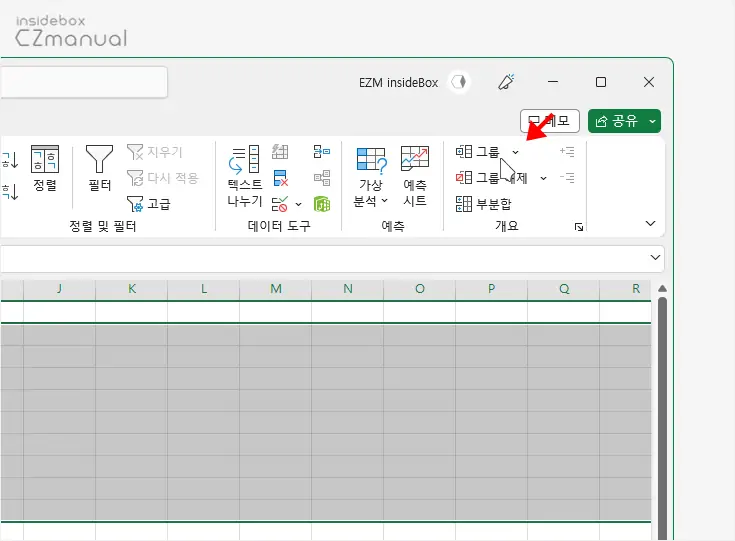Image resolution: width=735 pixels, height=541 pixels.
Task: Click the EZM insideBox account avatar
Action: (x=458, y=82)
